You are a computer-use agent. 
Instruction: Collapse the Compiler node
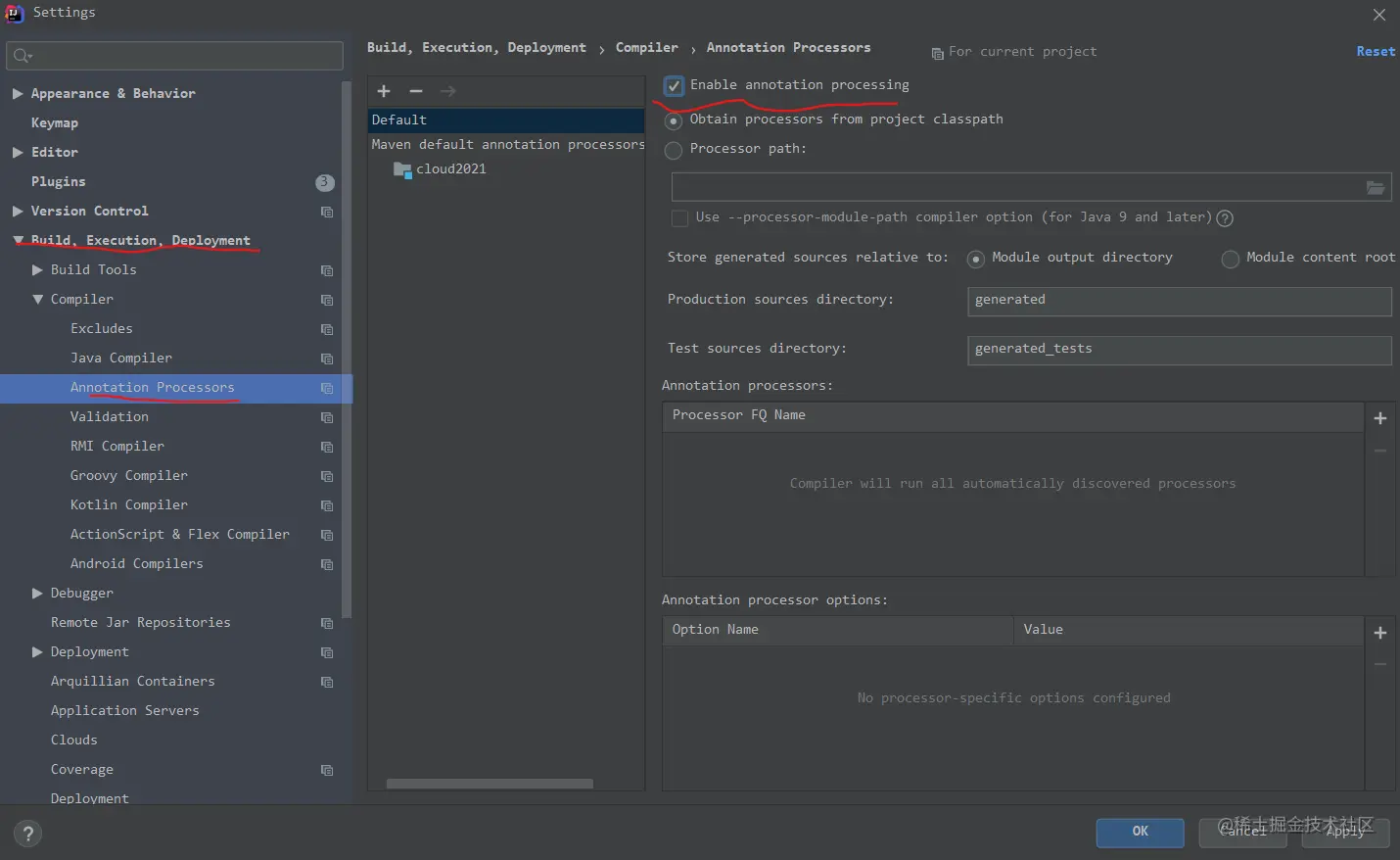[x=37, y=299]
